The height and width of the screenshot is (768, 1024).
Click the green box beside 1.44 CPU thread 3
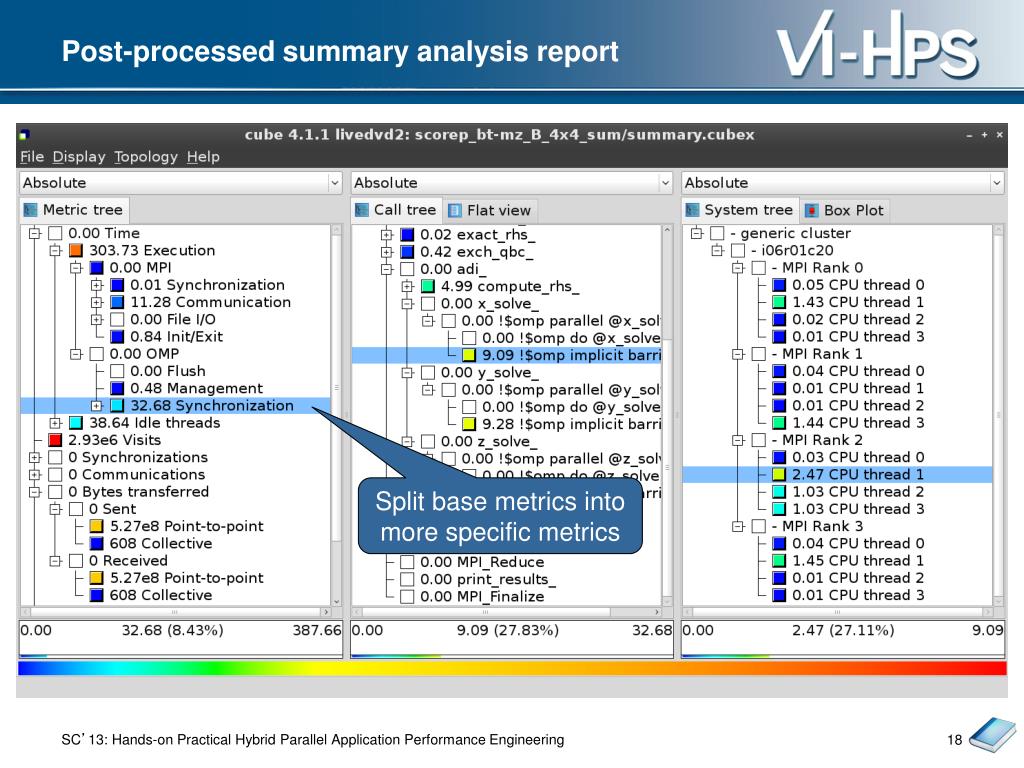coord(779,423)
